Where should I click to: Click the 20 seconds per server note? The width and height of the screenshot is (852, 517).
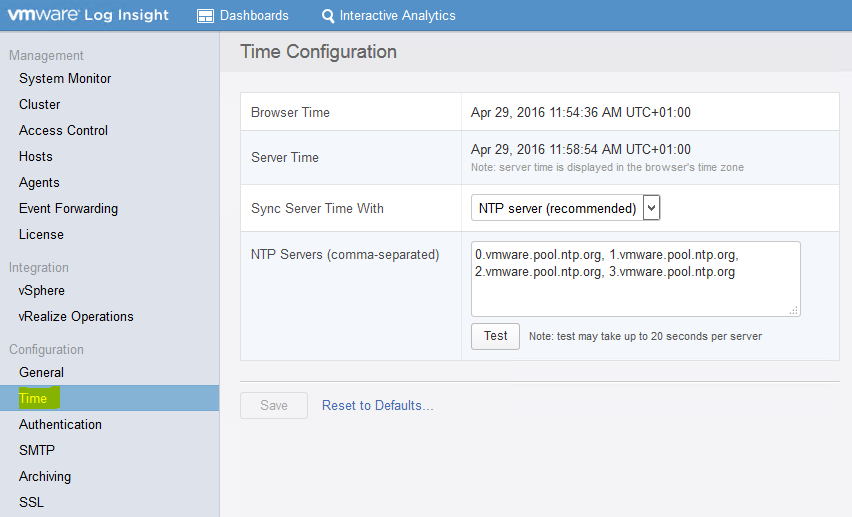pyautogui.click(x=645, y=337)
